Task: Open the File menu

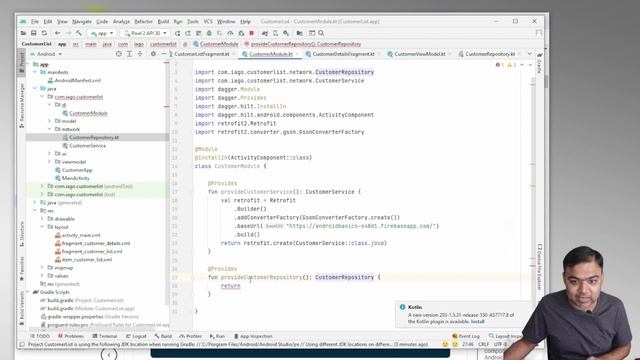Action: (35, 22)
